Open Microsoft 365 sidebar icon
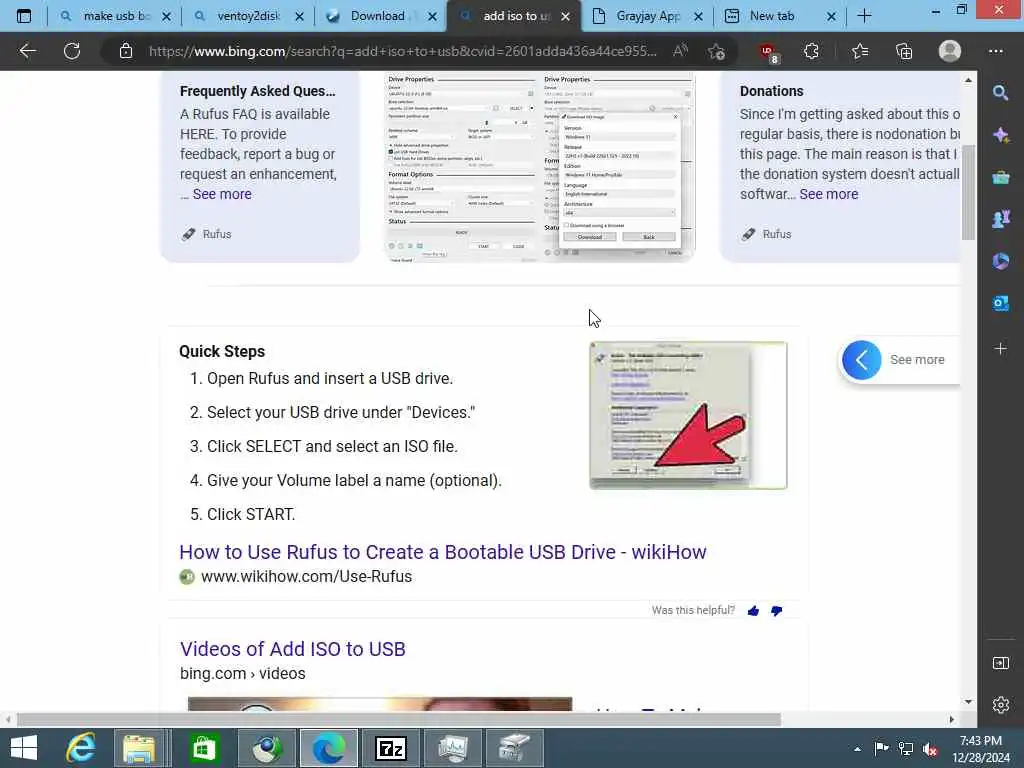Image resolution: width=1024 pixels, height=768 pixels. point(1000,261)
